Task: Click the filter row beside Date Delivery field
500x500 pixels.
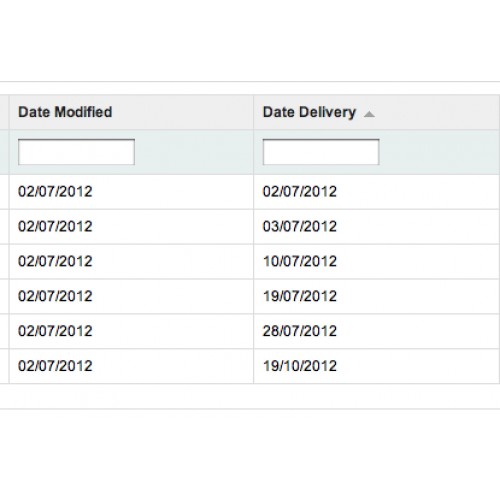Action: point(439,152)
